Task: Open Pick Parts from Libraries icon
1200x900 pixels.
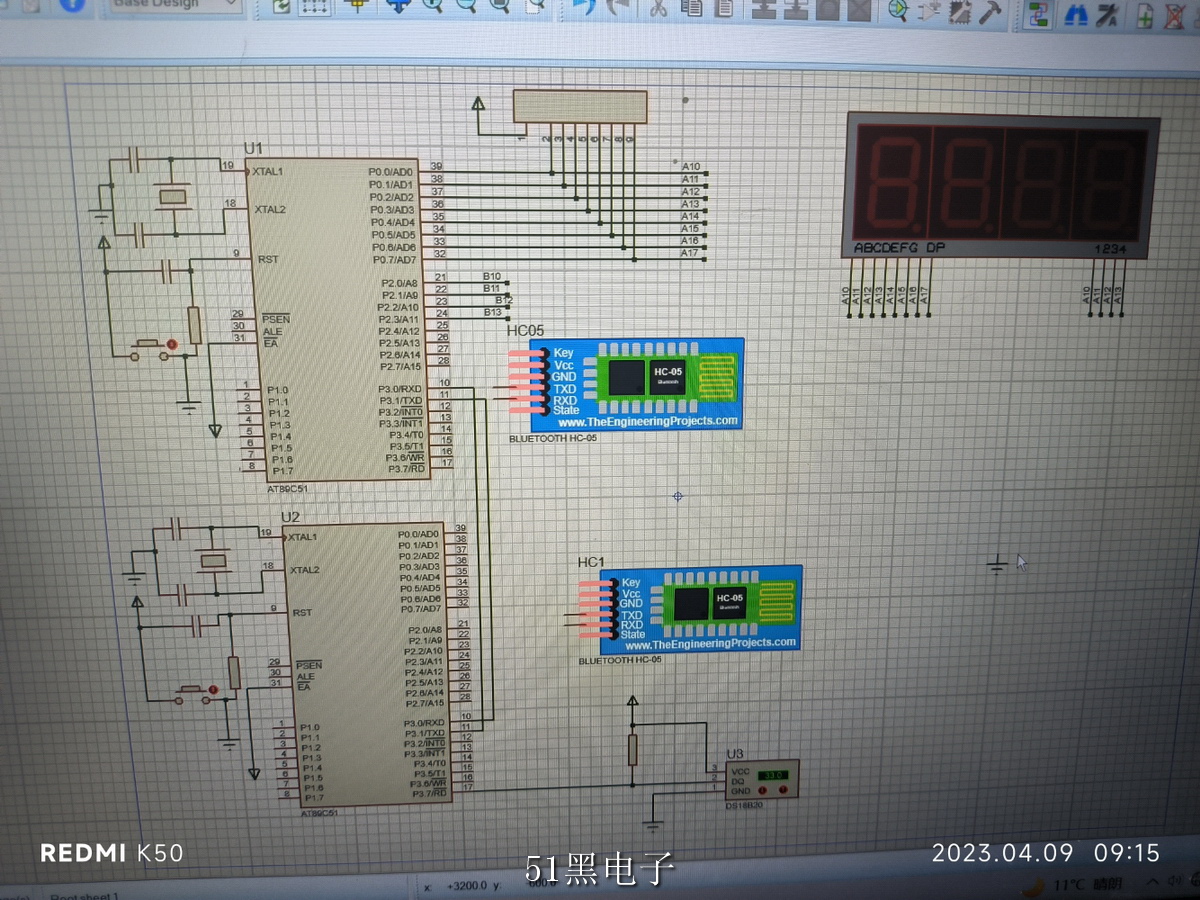Action: coord(898,12)
